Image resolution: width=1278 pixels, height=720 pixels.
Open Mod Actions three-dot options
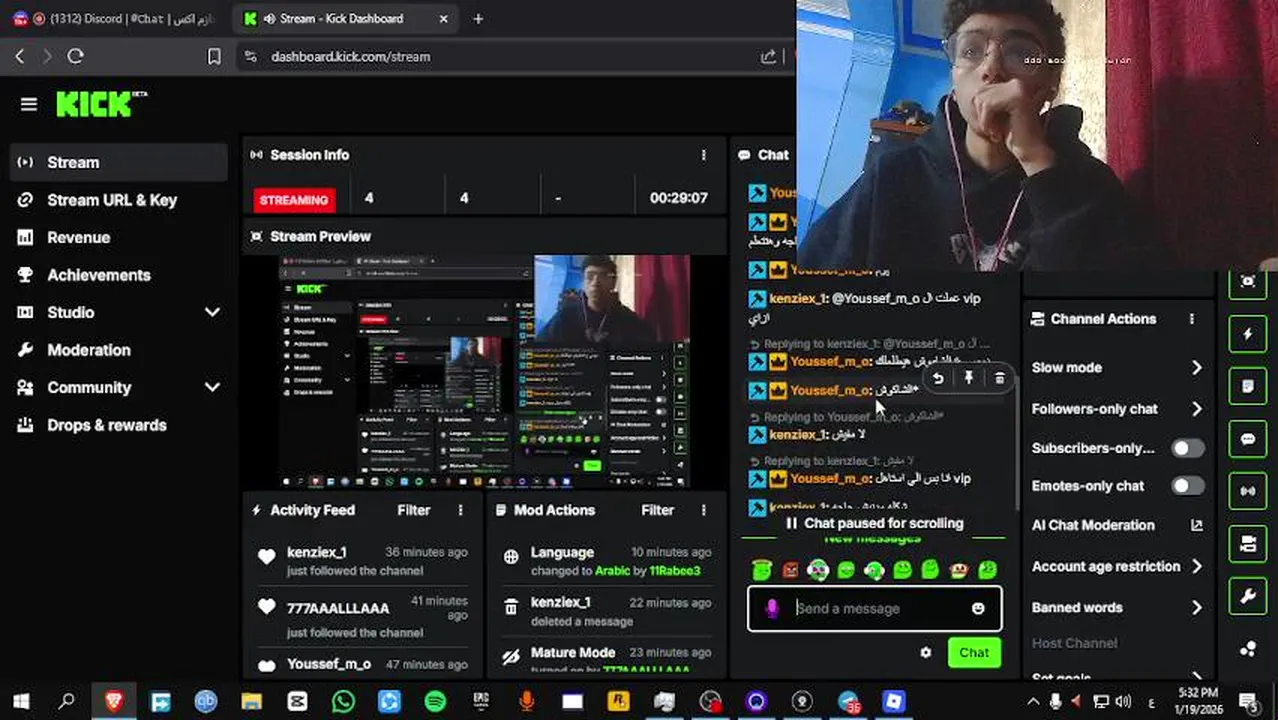pos(703,510)
